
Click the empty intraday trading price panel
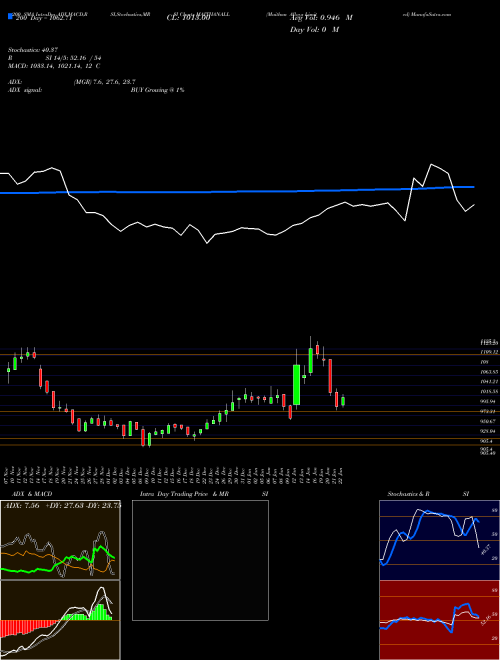200,560
